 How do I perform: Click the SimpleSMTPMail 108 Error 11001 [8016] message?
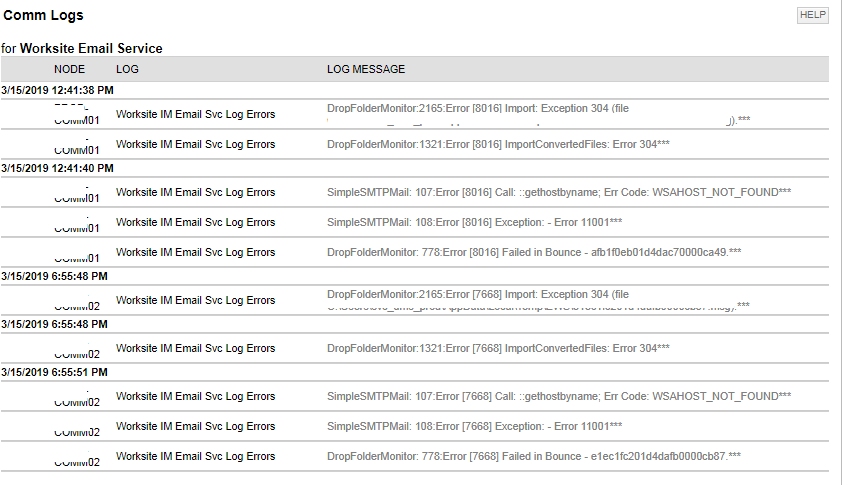(475, 222)
